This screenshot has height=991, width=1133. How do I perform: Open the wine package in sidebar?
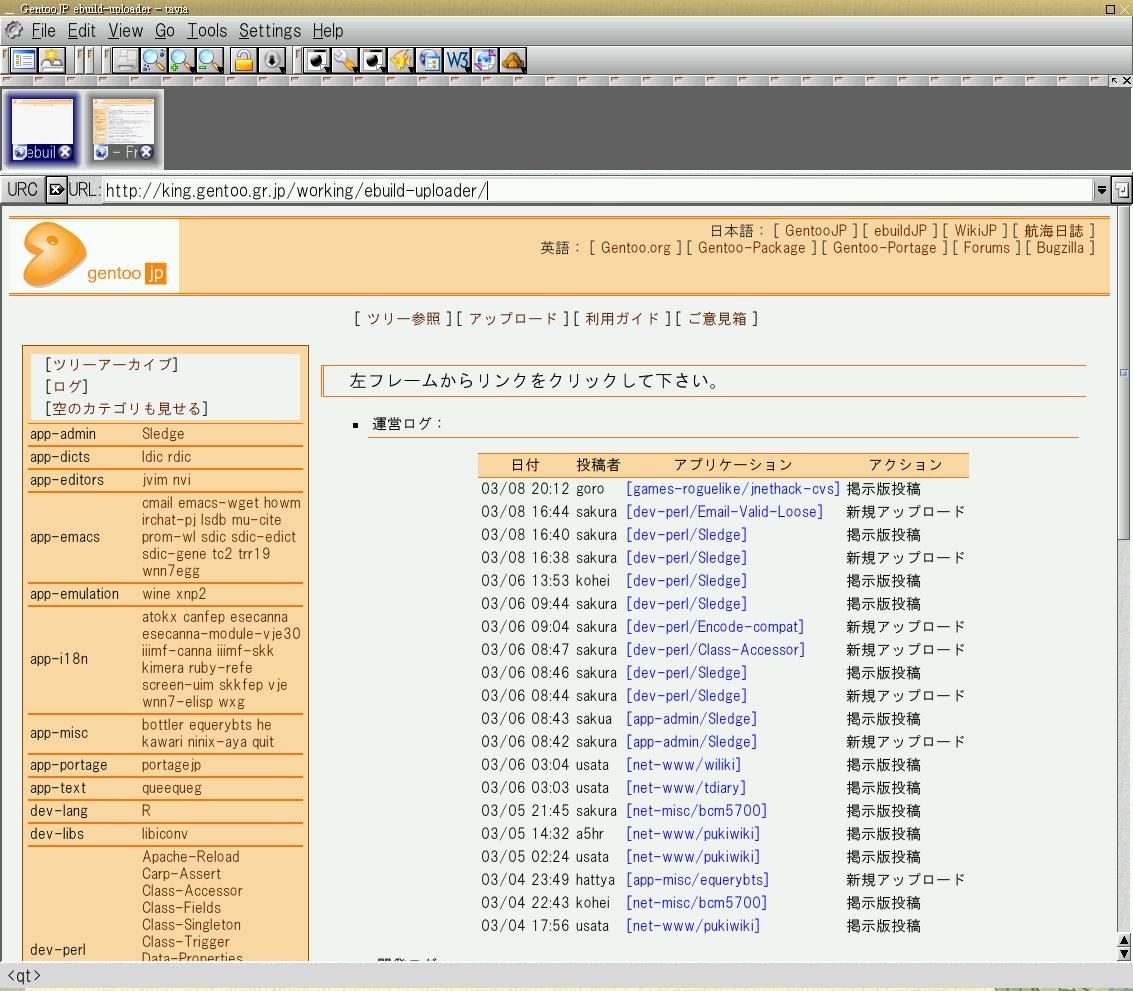click(156, 594)
